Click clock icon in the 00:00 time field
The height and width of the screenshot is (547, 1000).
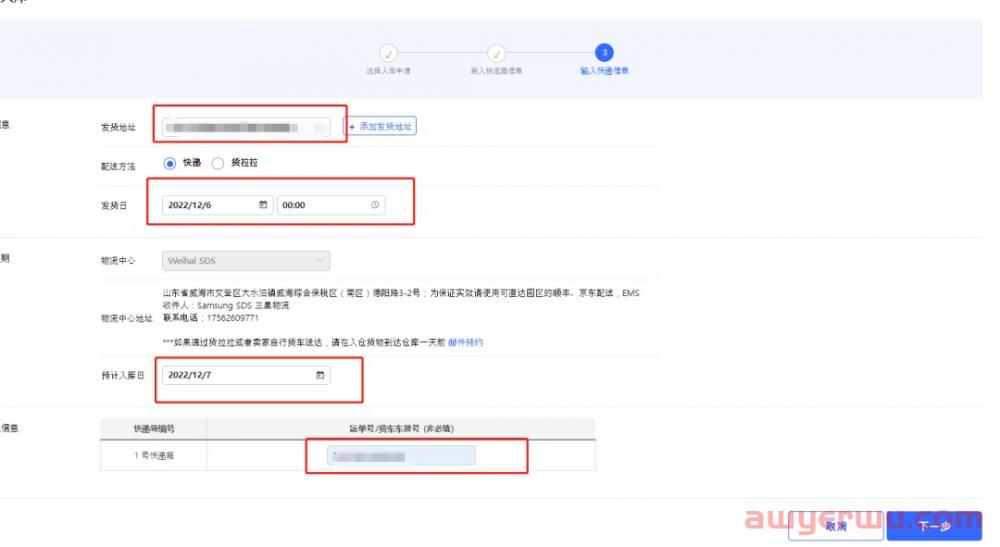coord(375,205)
